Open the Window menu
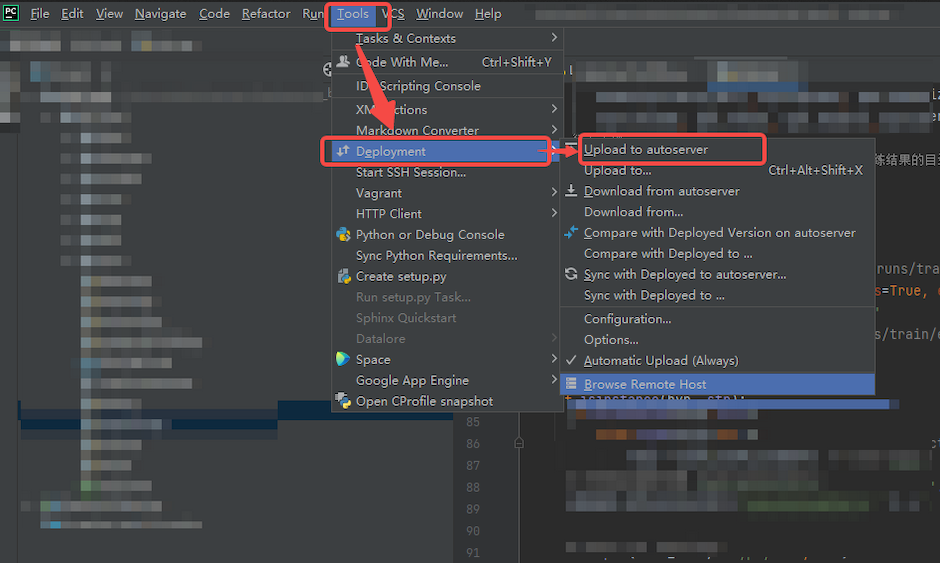The height and width of the screenshot is (563, 940). point(439,13)
